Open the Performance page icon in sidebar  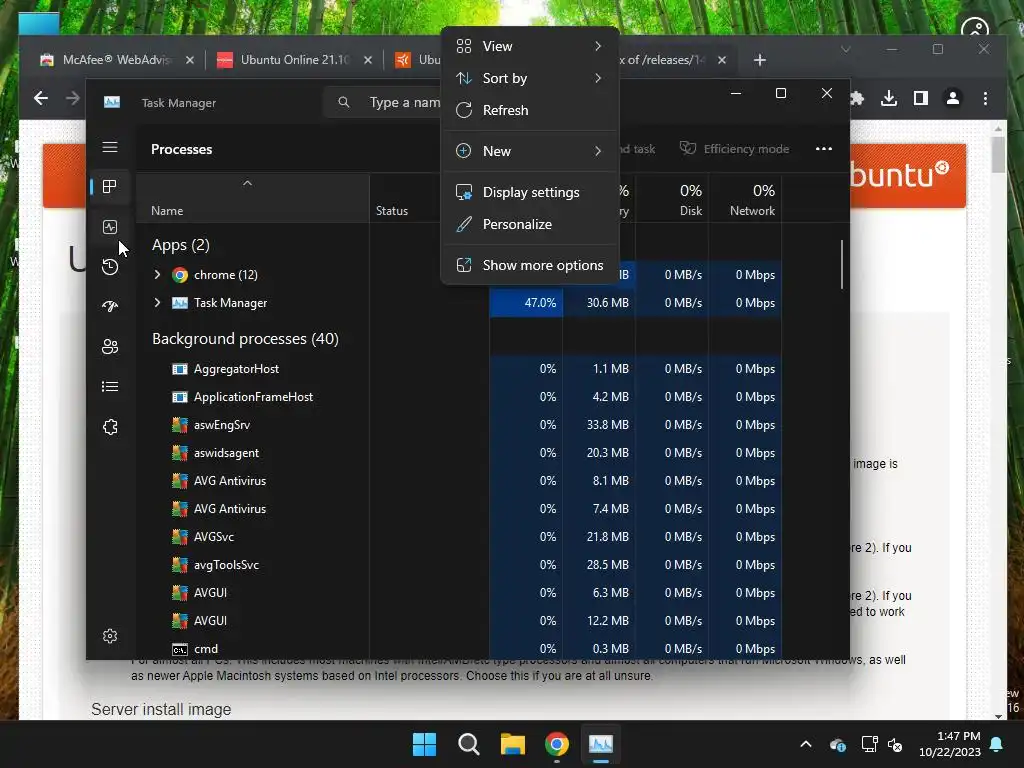[x=110, y=227]
